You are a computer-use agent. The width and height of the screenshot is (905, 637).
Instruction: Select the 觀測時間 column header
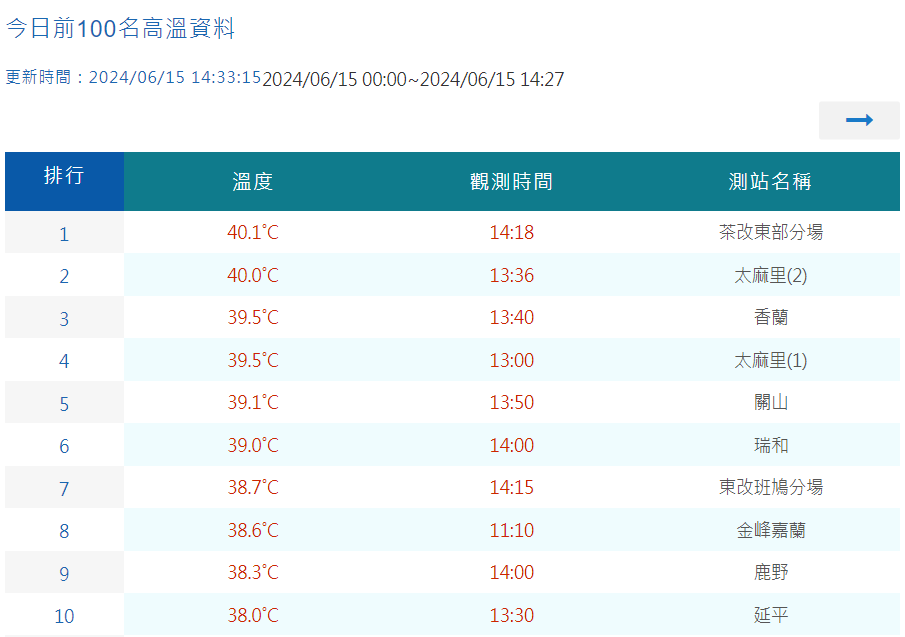pyautogui.click(x=511, y=182)
